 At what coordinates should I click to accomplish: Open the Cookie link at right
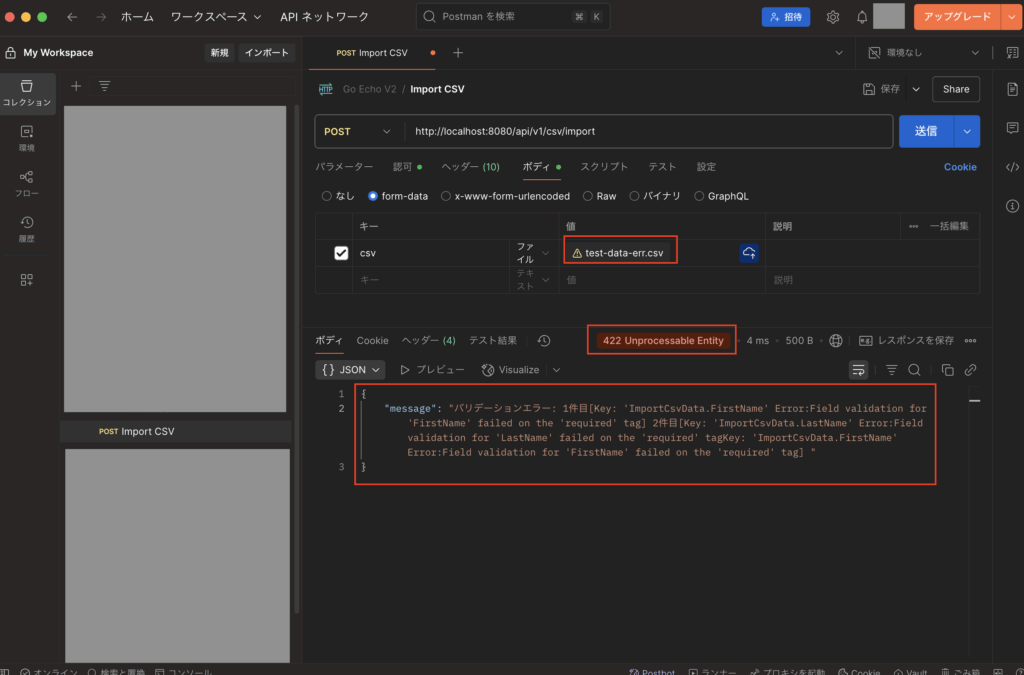click(960, 167)
